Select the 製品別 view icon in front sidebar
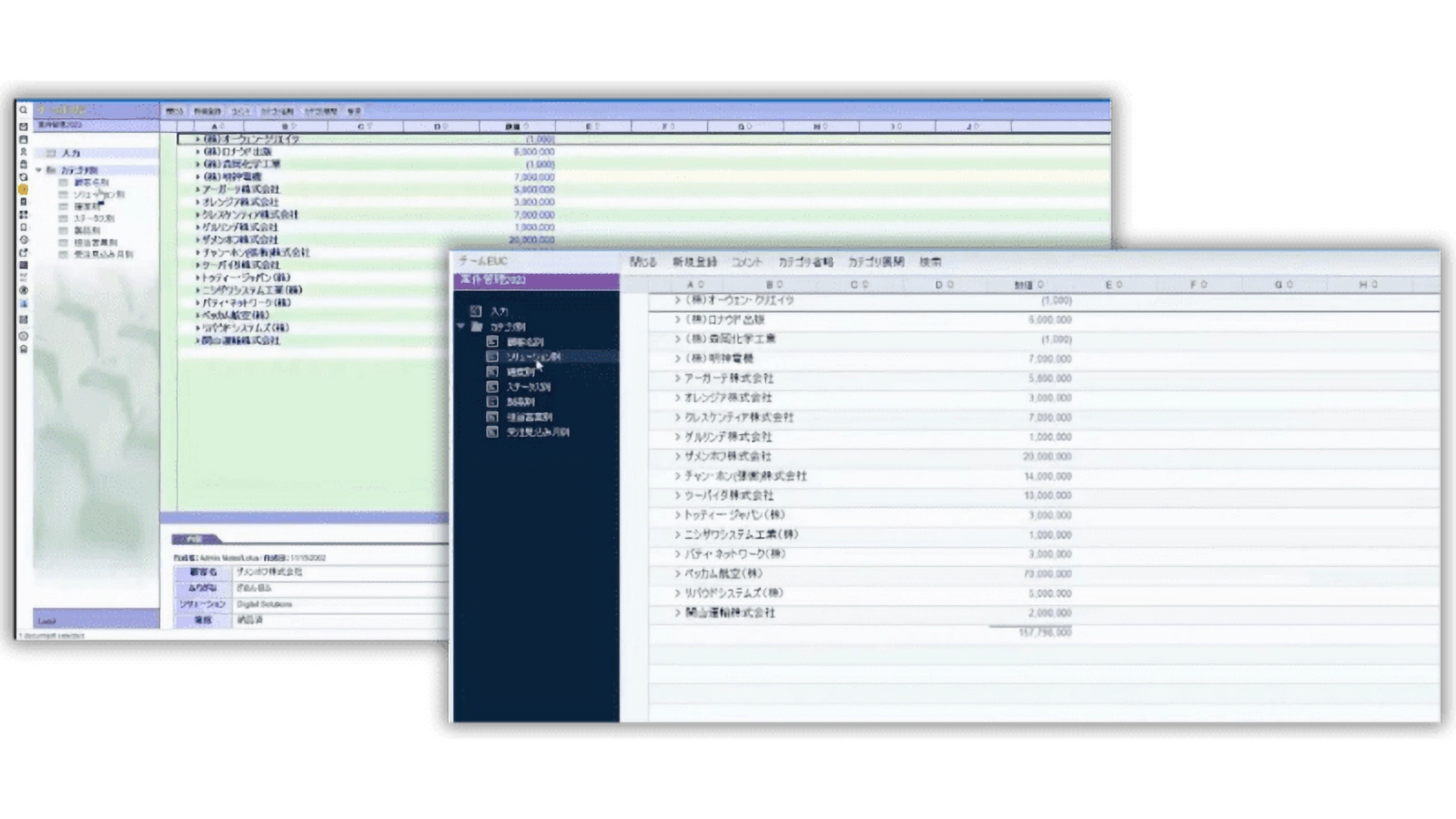Screen dimensions: 1456x819 click(x=492, y=401)
